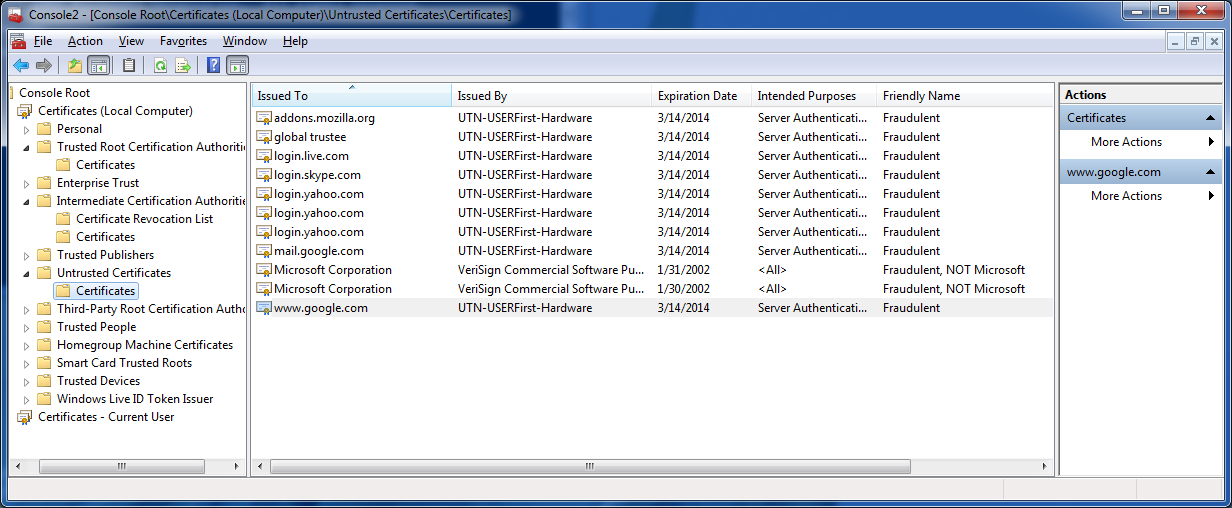Select the mail.google.com certificate icon

264,251
